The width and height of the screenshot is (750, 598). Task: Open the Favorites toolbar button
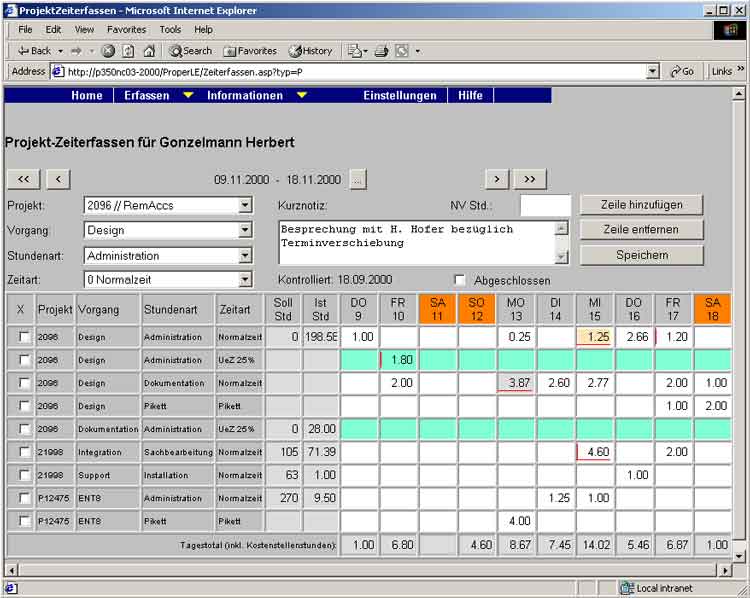[x=250, y=51]
